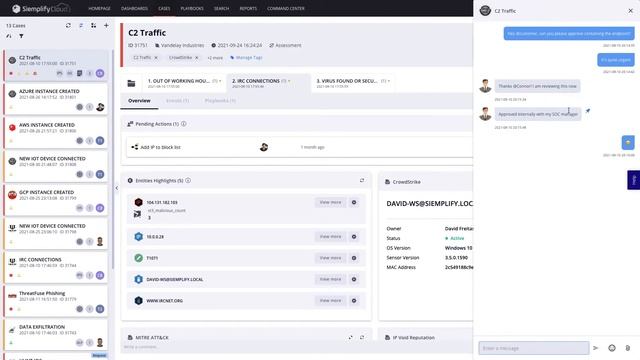Refresh the Entities Highlights widget
This screenshot has height=360, width=640.
362,180
